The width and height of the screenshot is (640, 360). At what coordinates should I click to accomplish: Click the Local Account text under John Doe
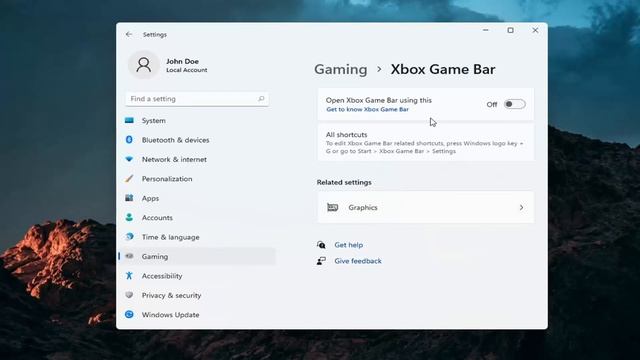187,70
